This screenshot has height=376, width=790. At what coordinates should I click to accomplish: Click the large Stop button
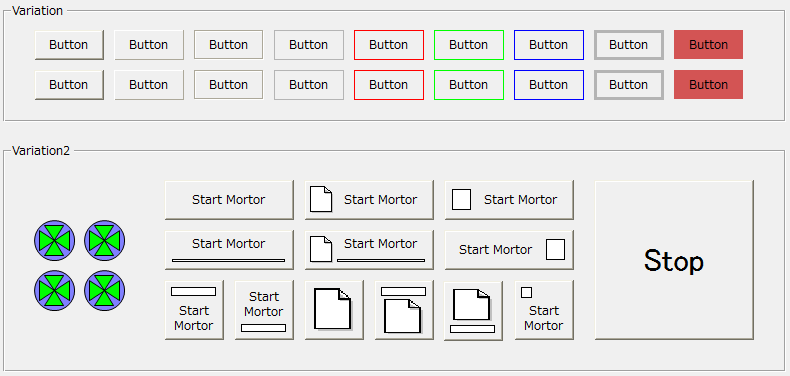point(674,260)
